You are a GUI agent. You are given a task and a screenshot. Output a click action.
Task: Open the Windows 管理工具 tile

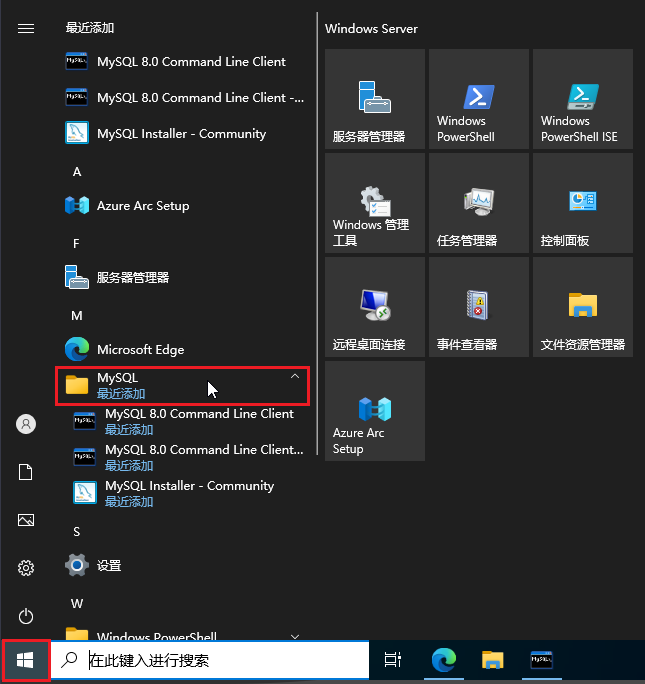[x=375, y=203]
